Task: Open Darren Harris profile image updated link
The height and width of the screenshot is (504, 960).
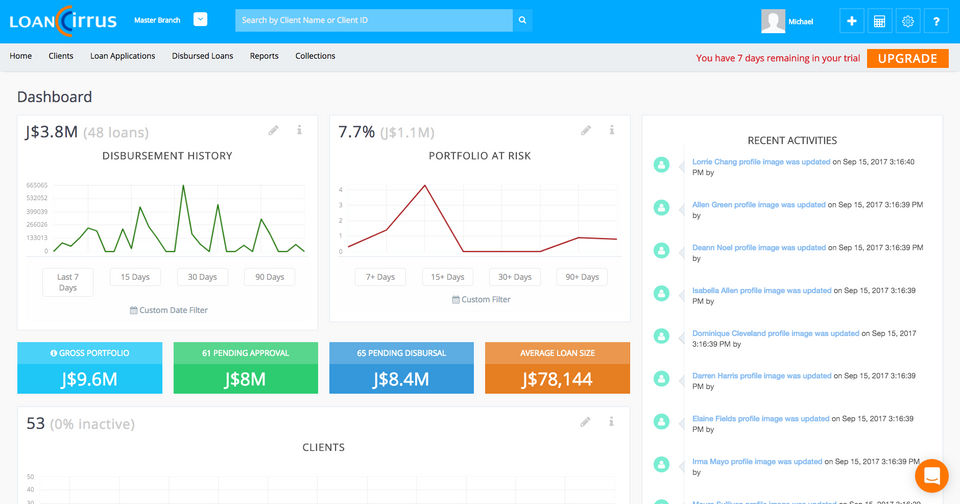Action: tap(762, 375)
